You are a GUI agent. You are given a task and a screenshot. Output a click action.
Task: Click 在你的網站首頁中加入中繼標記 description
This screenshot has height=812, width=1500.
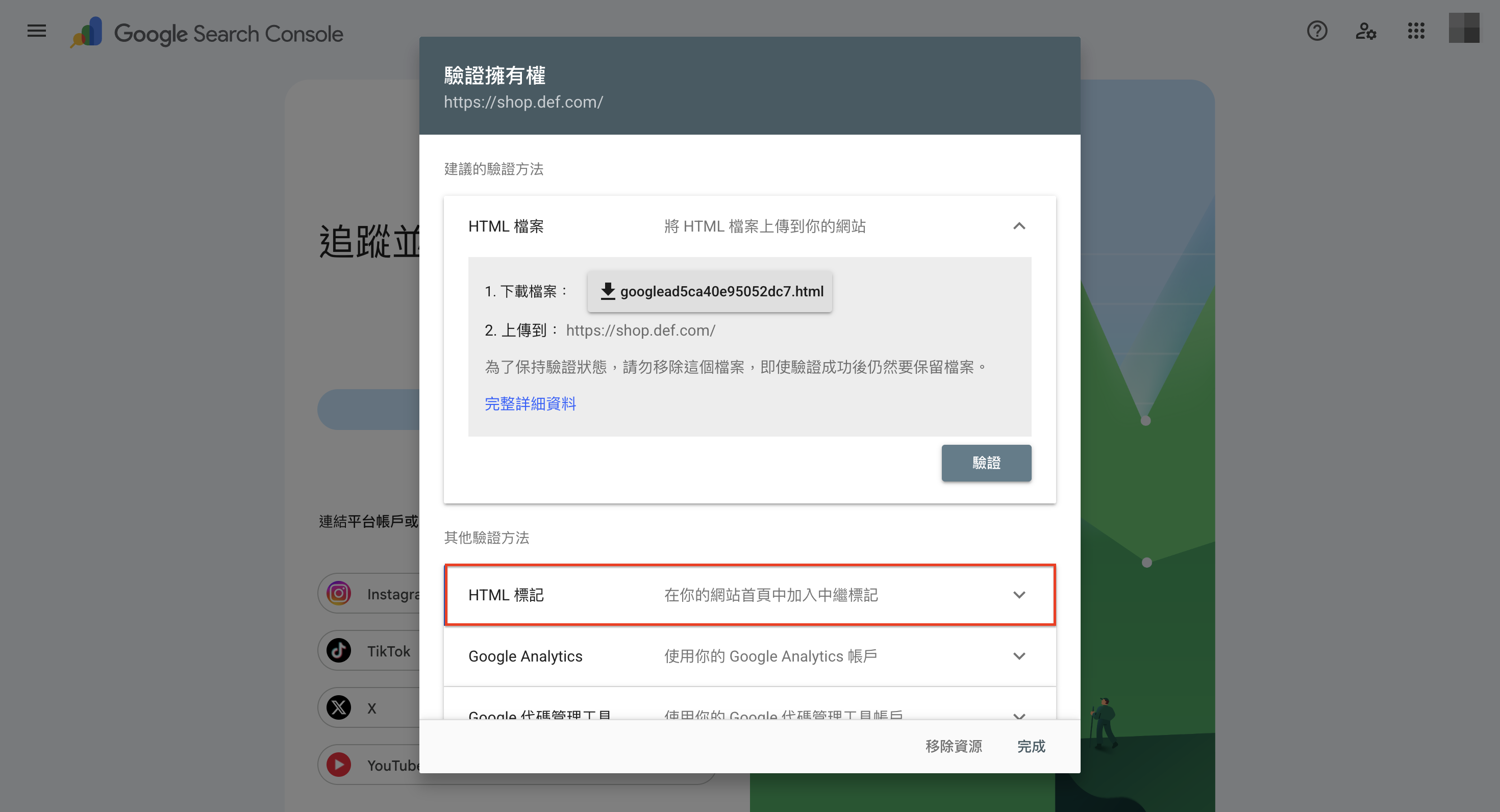coord(770,595)
